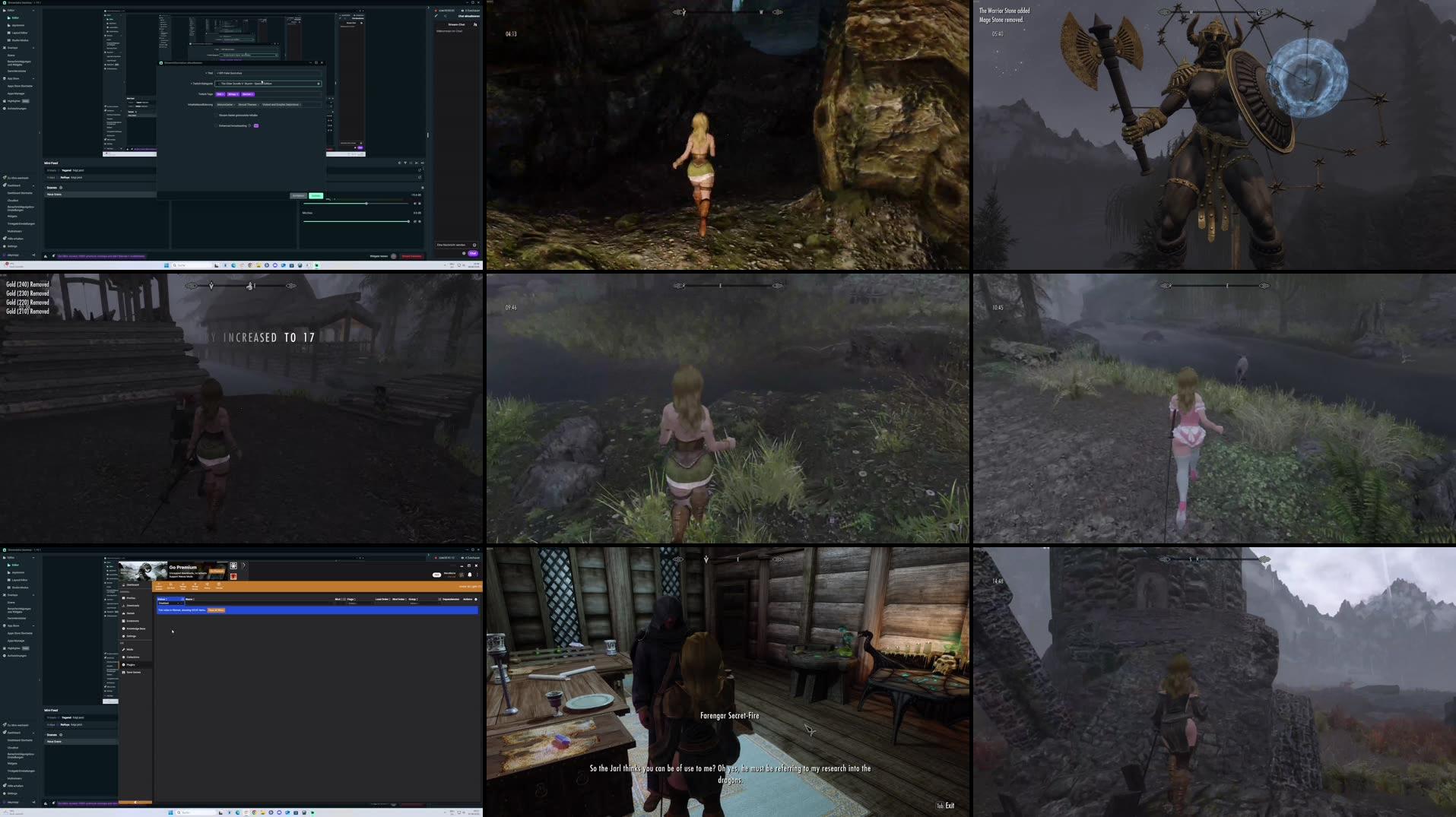Open Vortex Profiles page
Image resolution: width=1456 pixels, height=817 pixels.
[x=131, y=598]
